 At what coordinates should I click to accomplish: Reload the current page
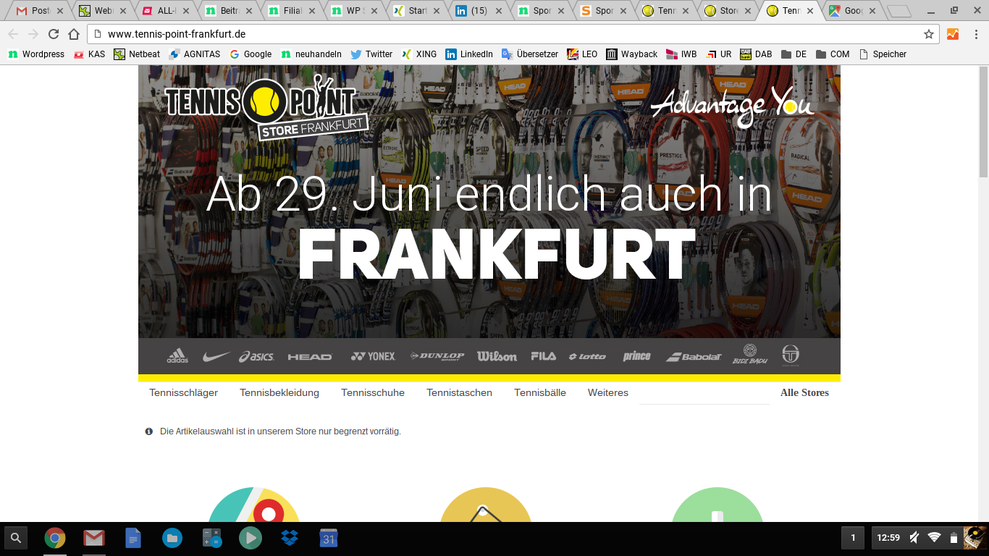point(54,34)
